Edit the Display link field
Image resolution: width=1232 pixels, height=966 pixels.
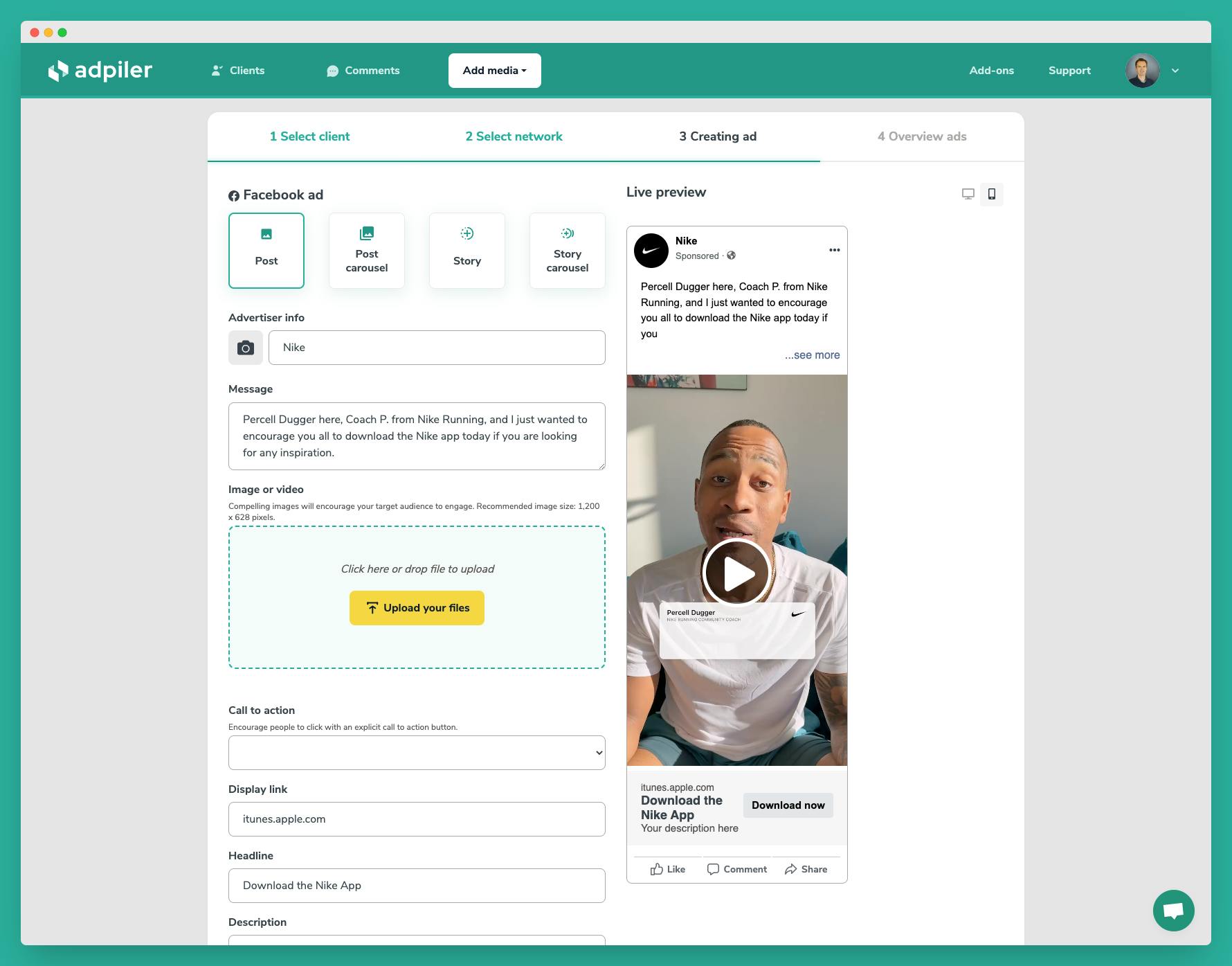click(417, 819)
